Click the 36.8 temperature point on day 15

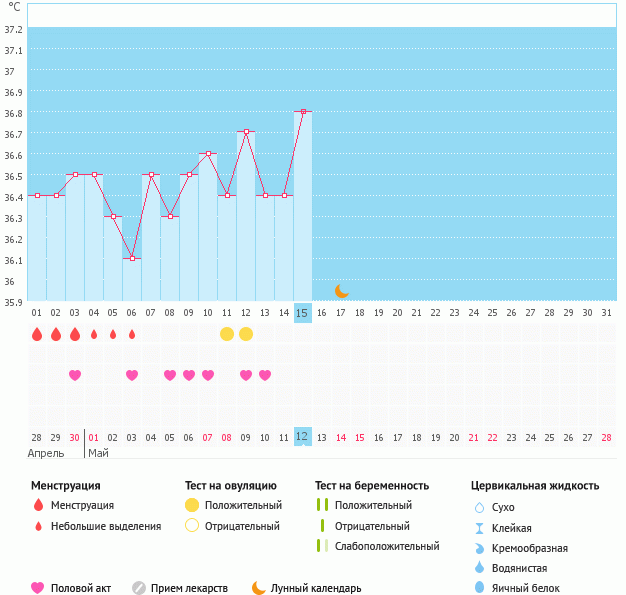303,111
